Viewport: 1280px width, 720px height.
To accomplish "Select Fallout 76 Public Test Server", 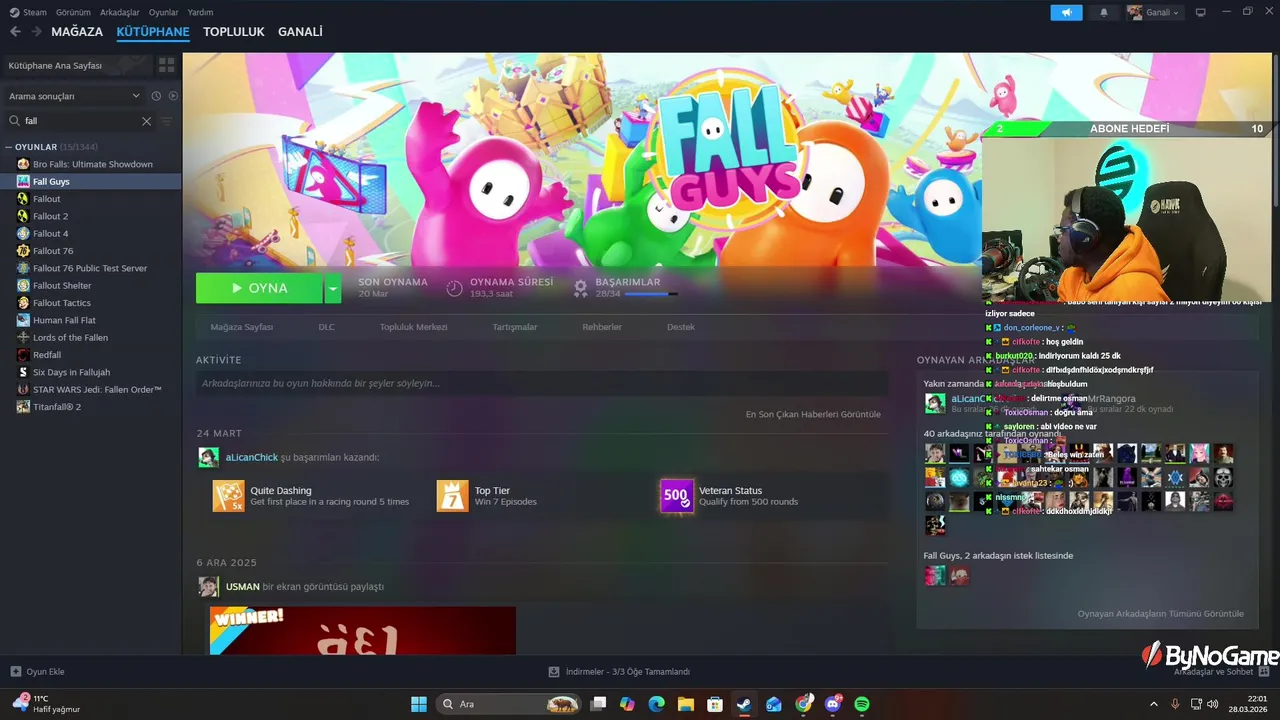I will pyautogui.click(x=91, y=268).
